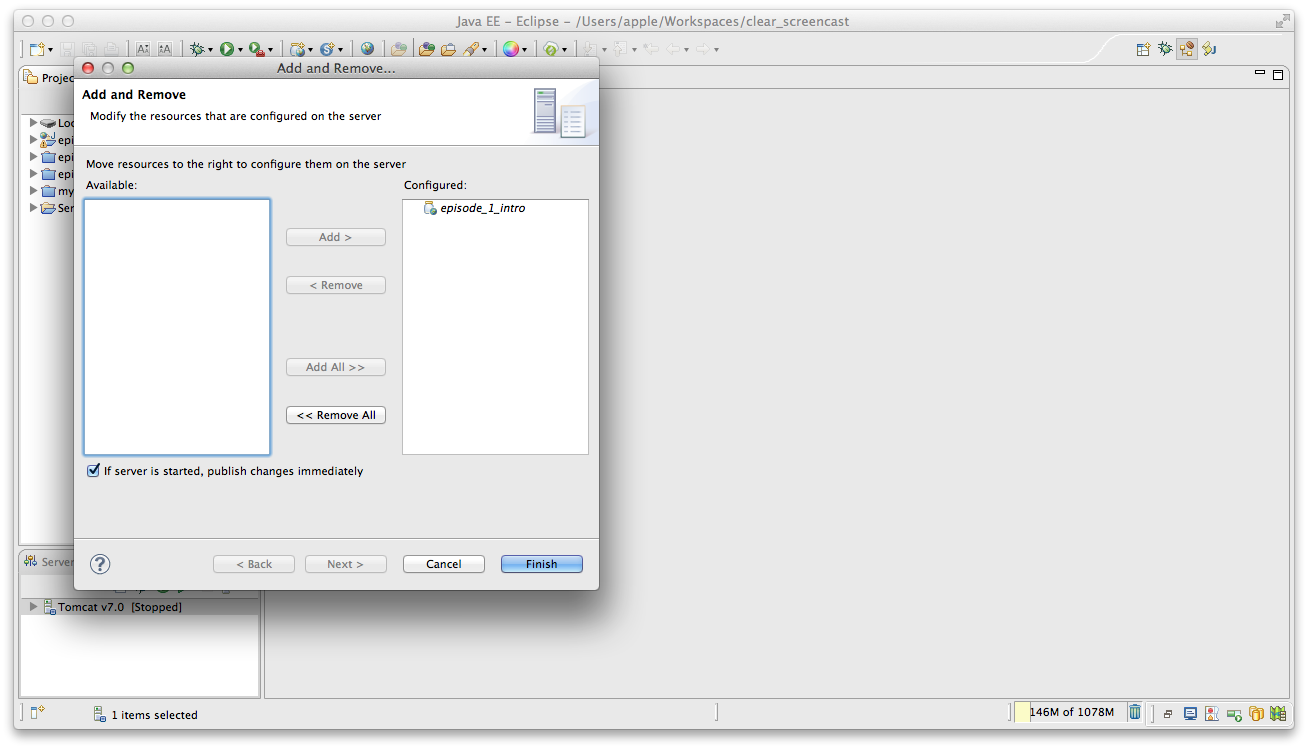Click the Remove All button
Screen dimensions: 1308x749
coord(336,415)
